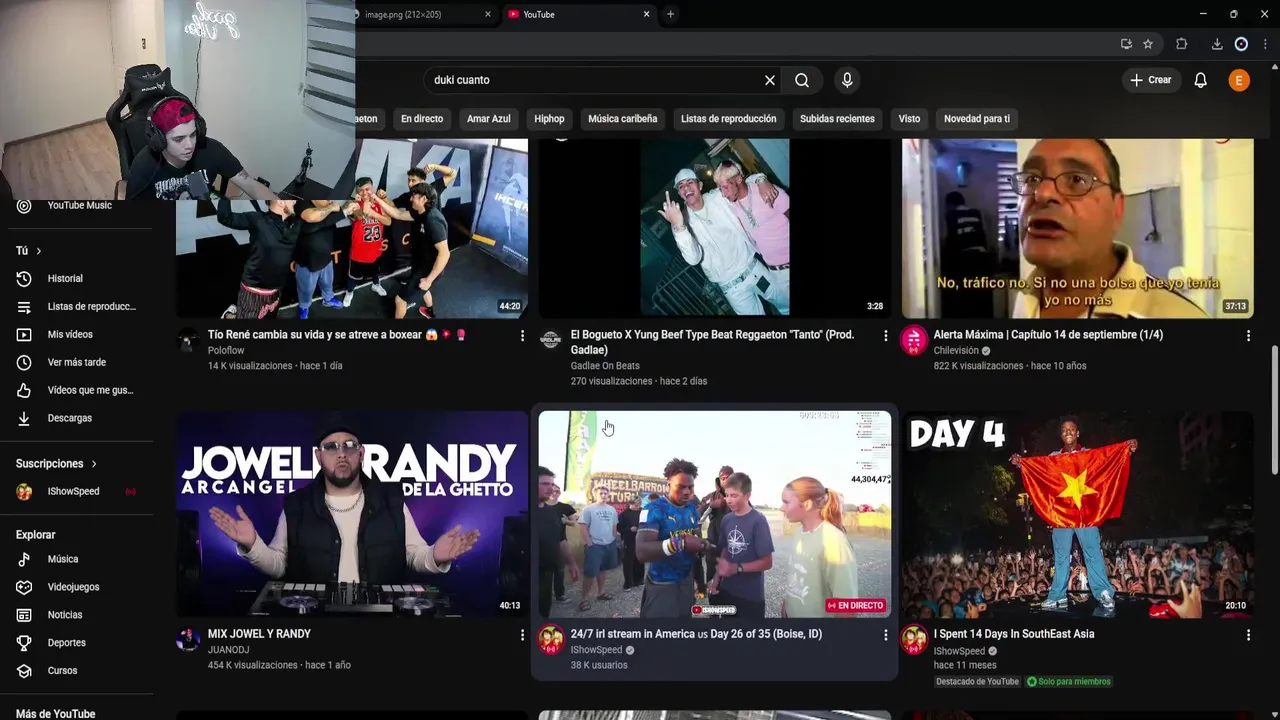
Task: Open options for I Spent 14 Days video
Action: (x=1248, y=635)
